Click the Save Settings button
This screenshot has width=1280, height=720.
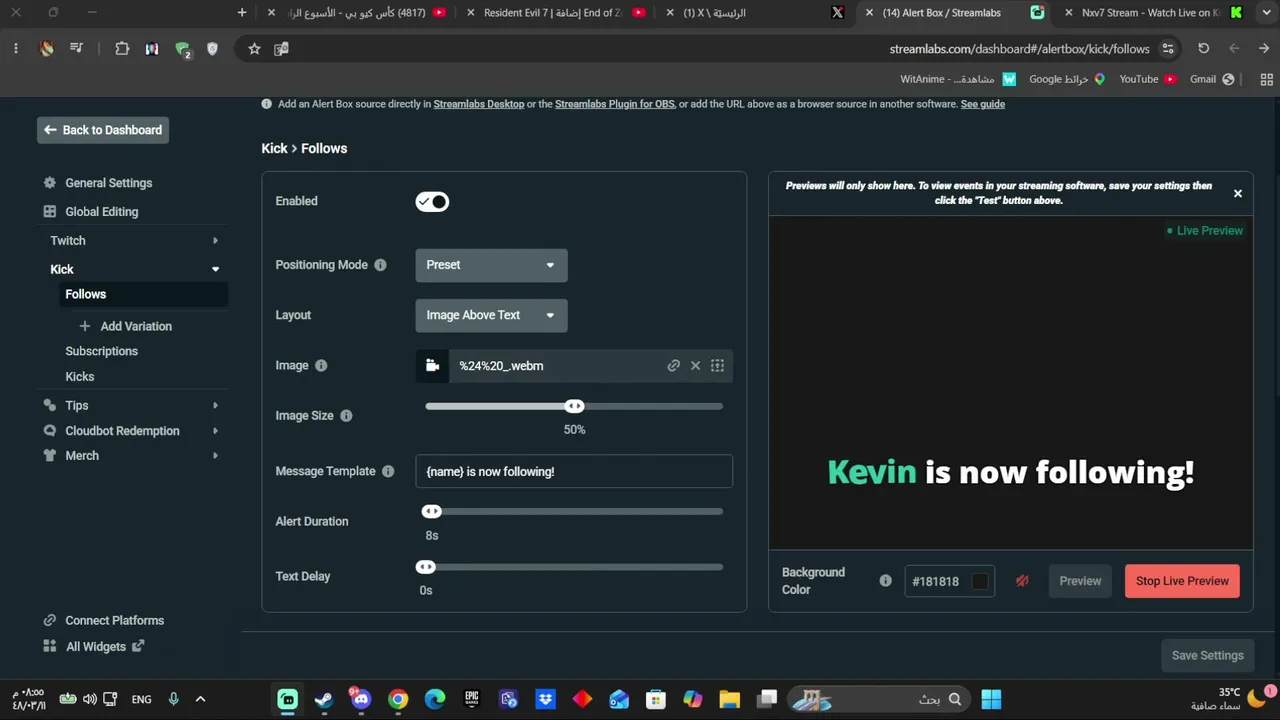[x=1208, y=655]
